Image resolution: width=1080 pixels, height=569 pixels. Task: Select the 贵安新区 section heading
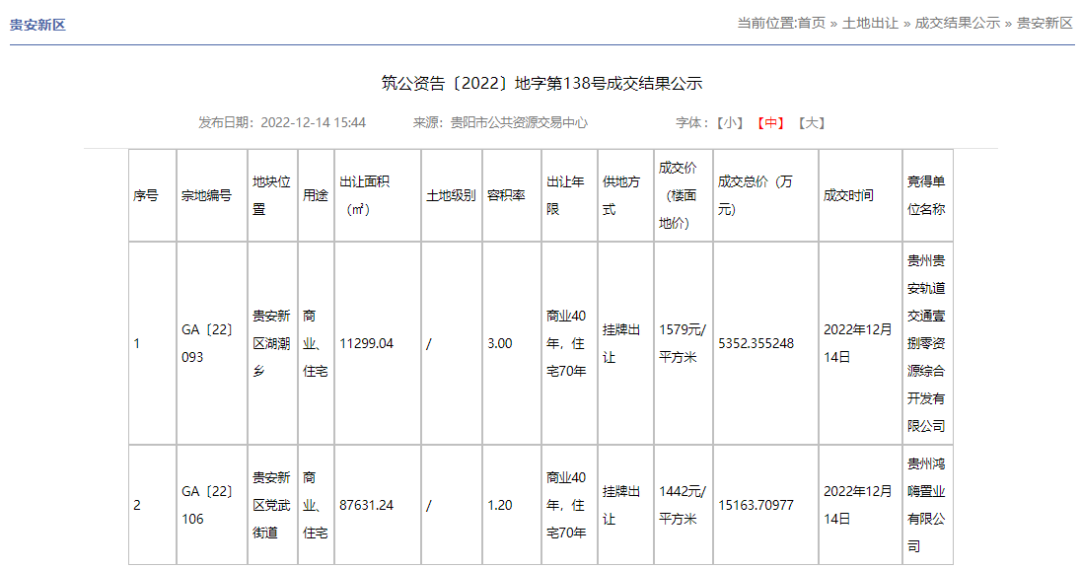pyautogui.click(x=37, y=25)
